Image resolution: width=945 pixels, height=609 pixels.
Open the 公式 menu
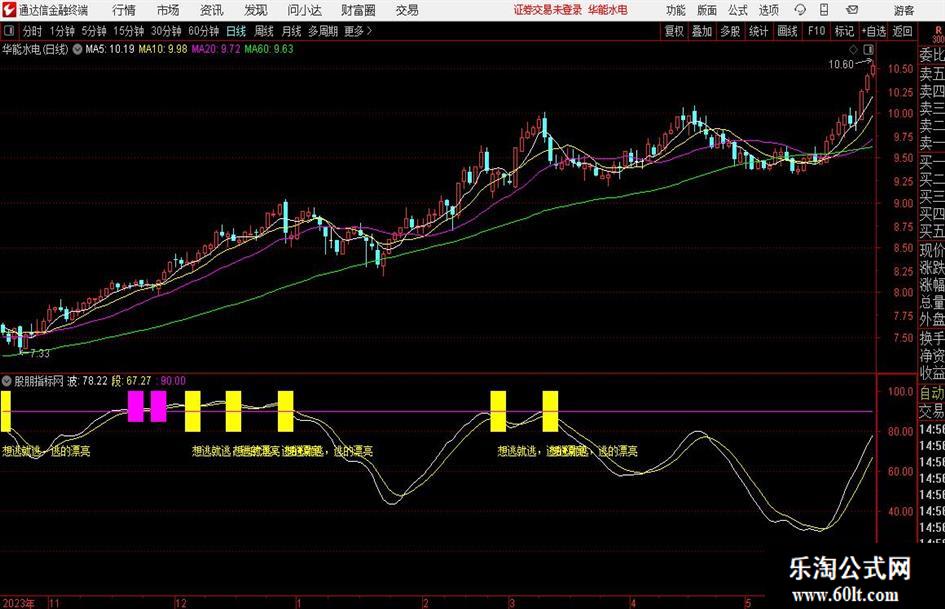[738, 10]
